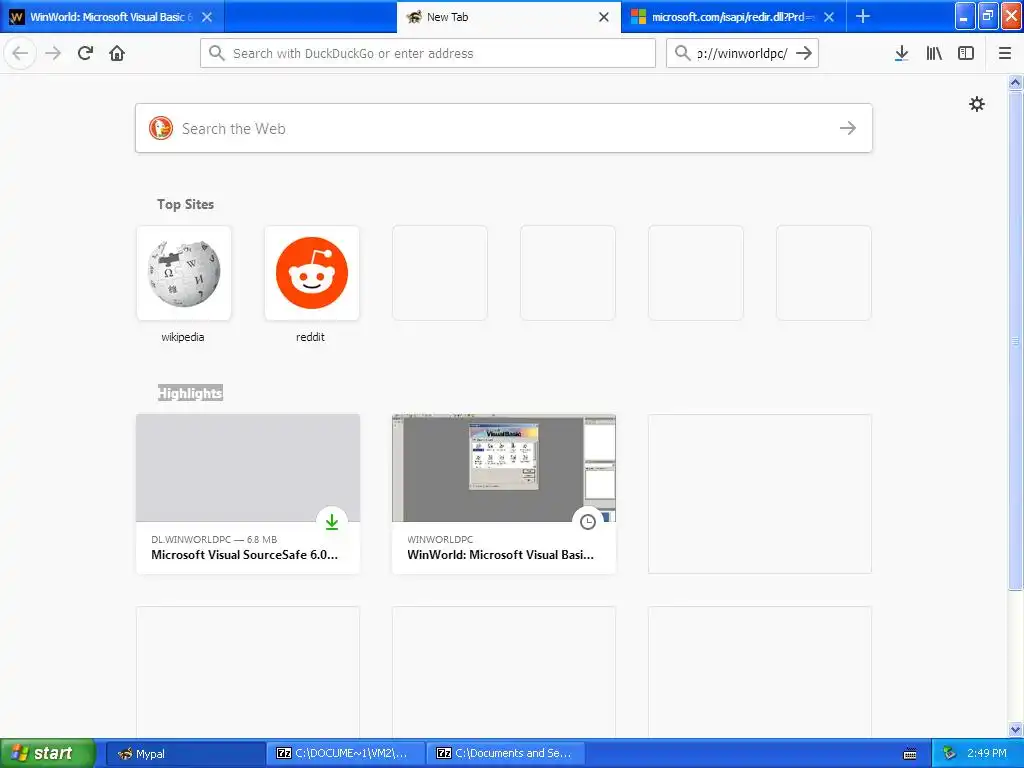Switch to the WinWorld Visual Basic tab
1024x768 pixels.
(x=111, y=17)
